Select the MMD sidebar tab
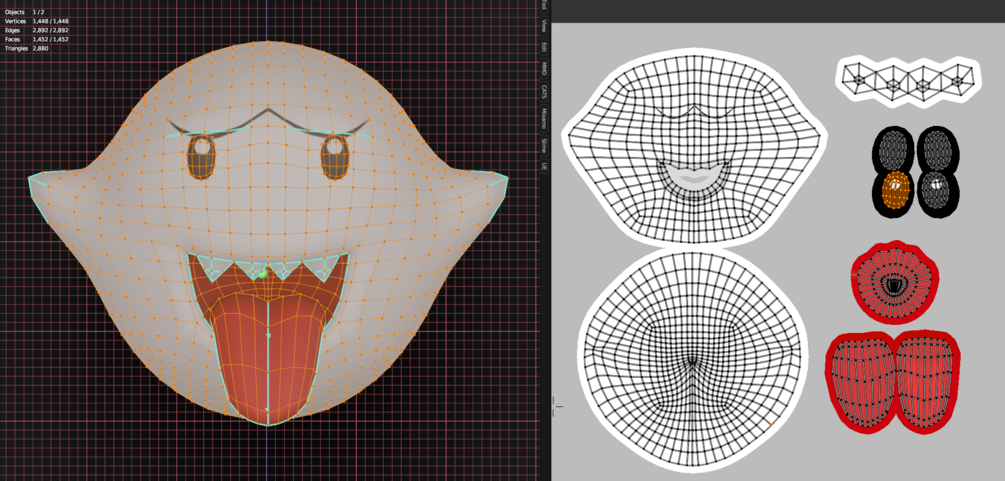Screen dimensions: 1005x481 coord(544,69)
